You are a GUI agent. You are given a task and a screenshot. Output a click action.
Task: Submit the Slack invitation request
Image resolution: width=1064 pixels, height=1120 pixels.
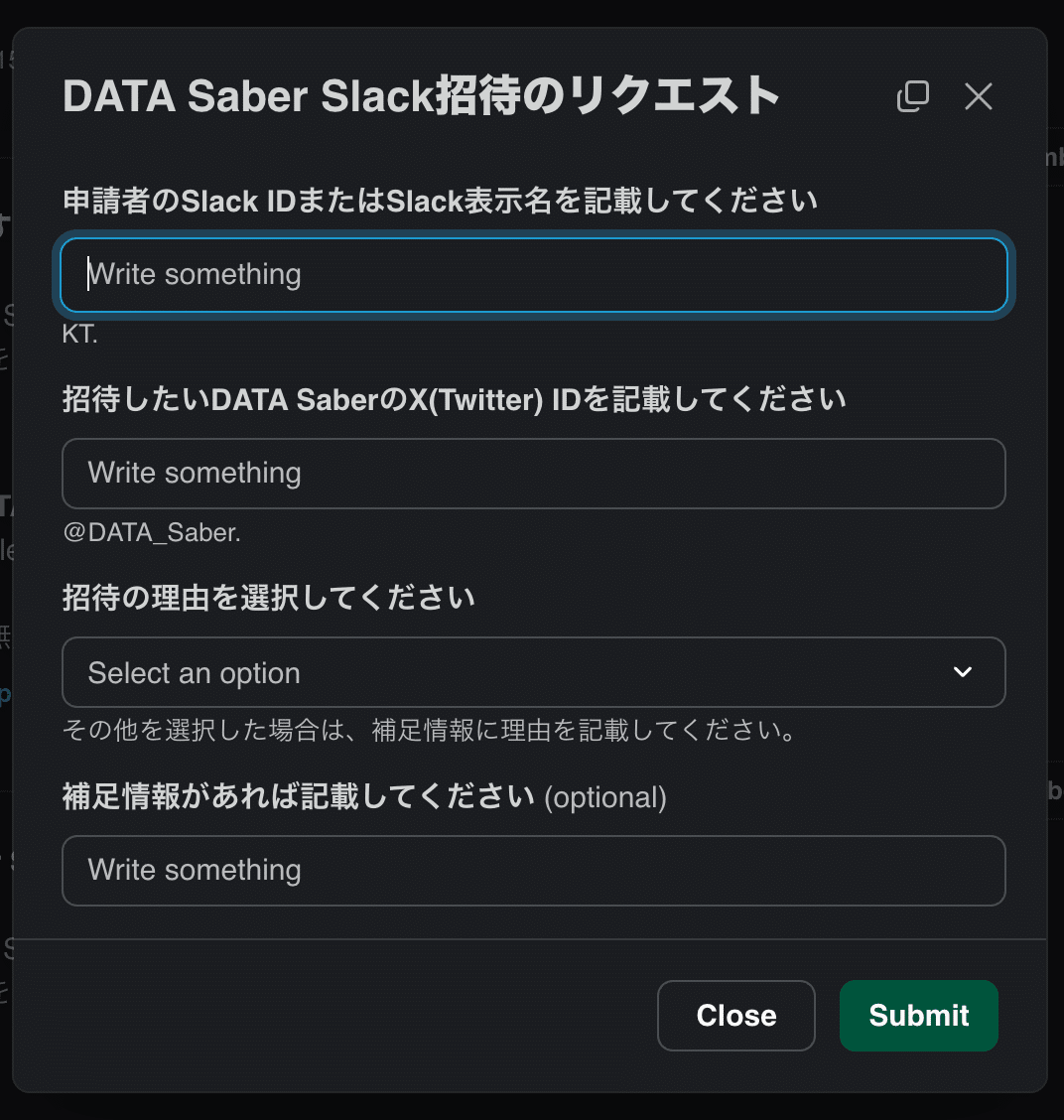[917, 1015]
